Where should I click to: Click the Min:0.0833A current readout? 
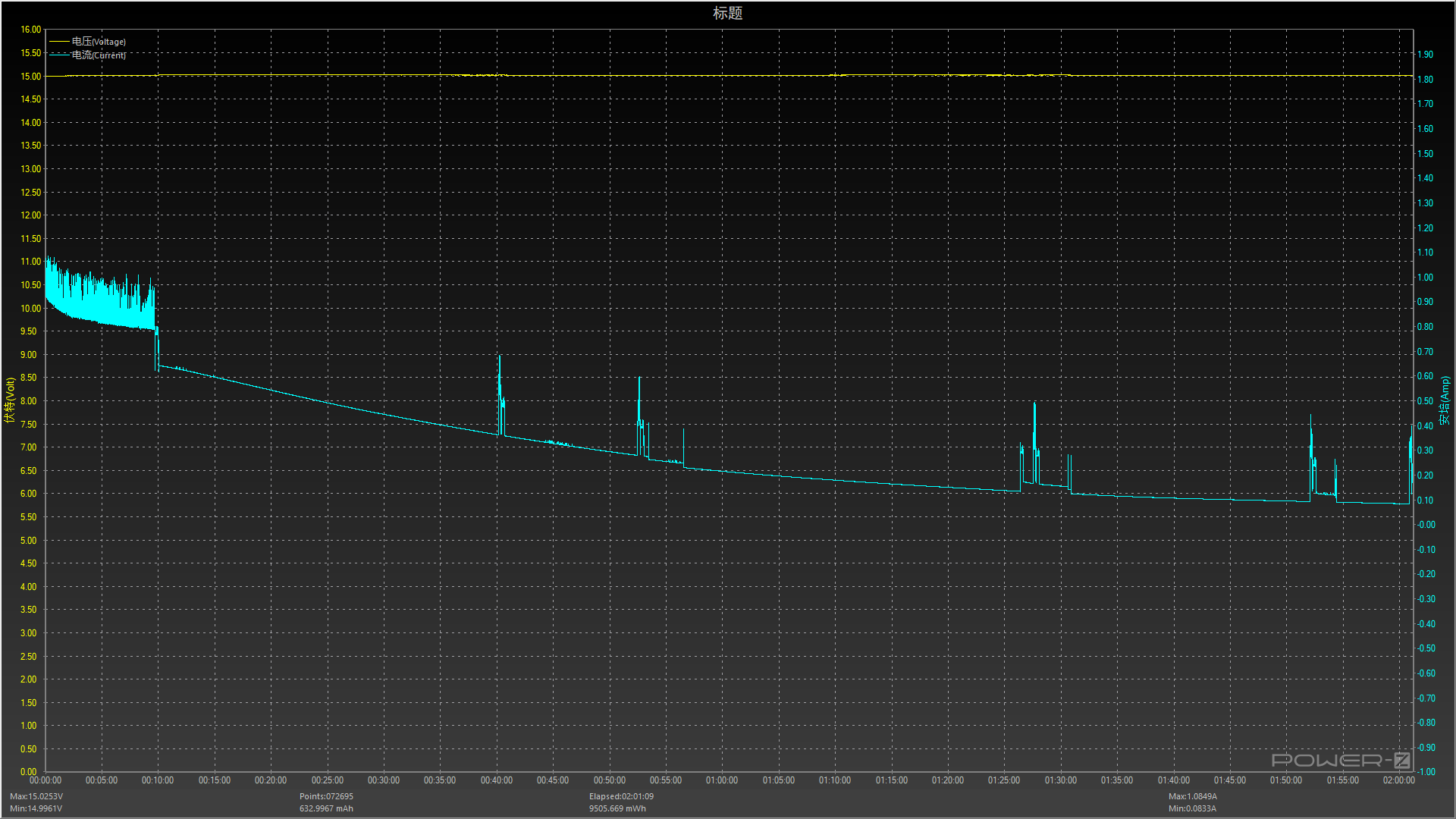point(1192,808)
